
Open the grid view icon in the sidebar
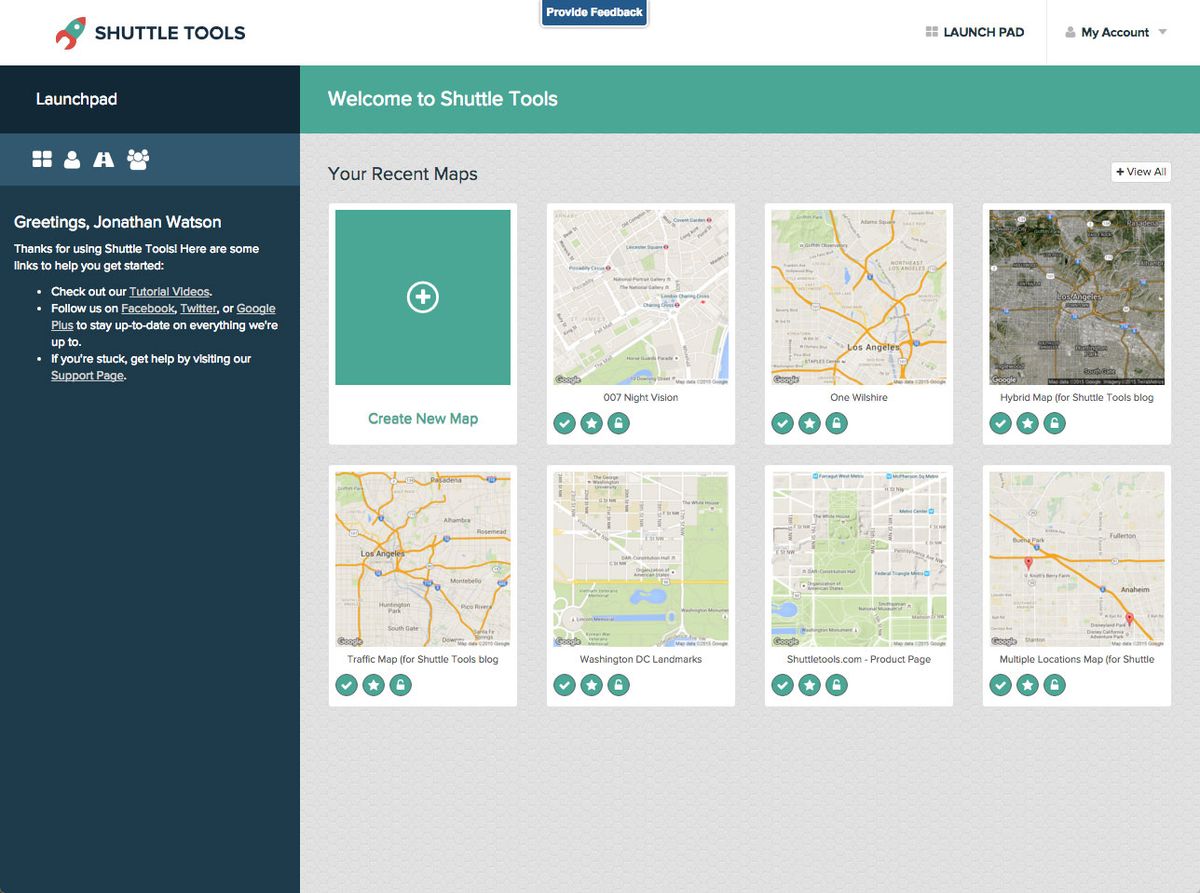tap(41, 159)
